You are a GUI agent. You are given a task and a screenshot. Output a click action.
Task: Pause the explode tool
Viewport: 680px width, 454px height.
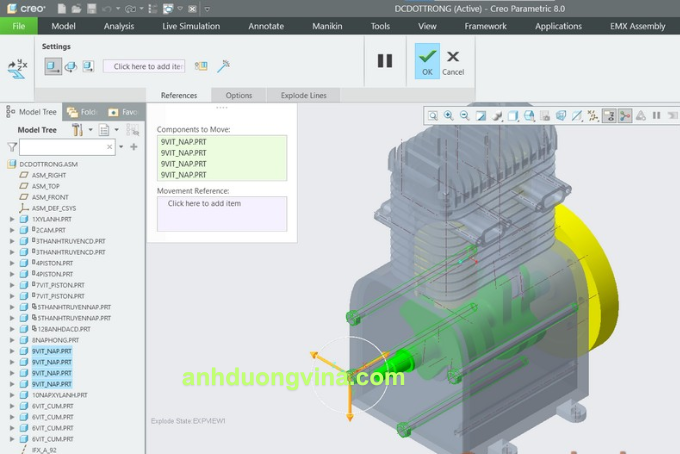[384, 61]
